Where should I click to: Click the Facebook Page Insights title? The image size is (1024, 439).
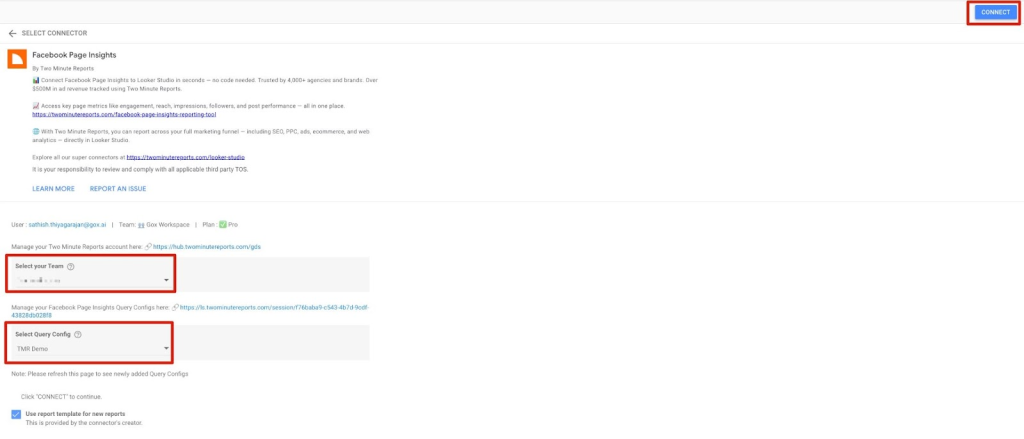74,56
